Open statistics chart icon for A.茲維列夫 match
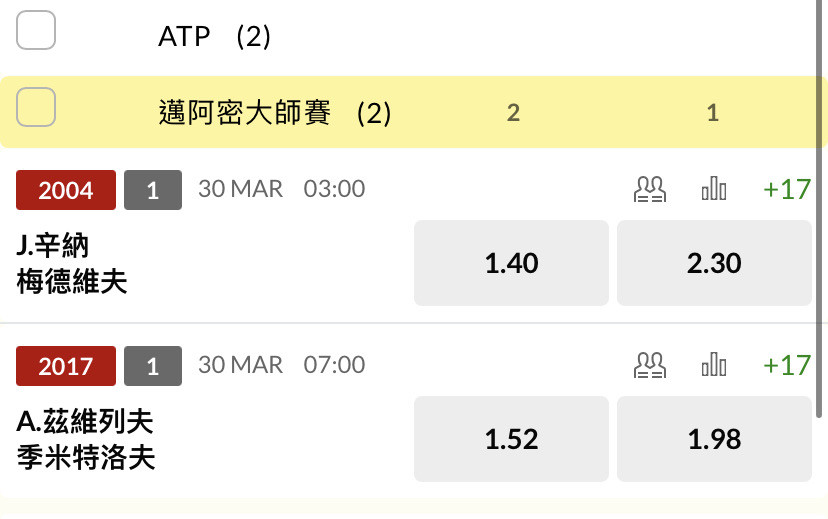The width and height of the screenshot is (828, 519). pyautogui.click(x=713, y=365)
